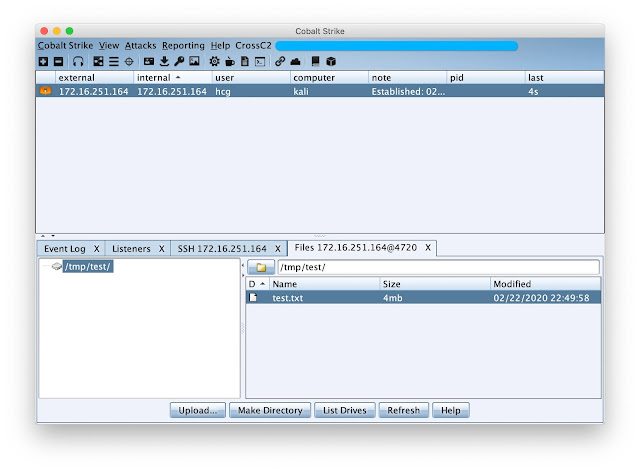Disconnect from team server via minus icon

(59, 62)
